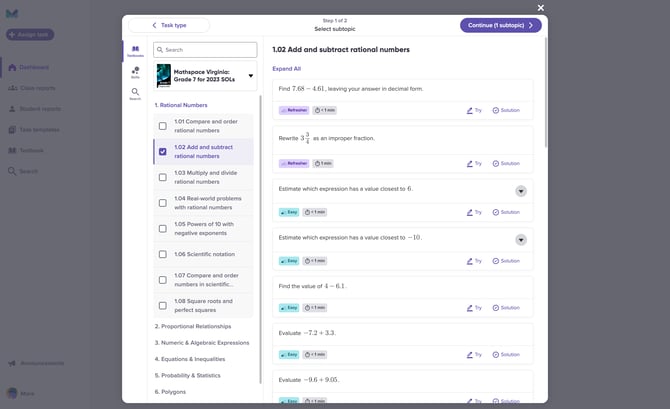The height and width of the screenshot is (409, 670).
Task: Open the Search tab magnifier icon in modal sidebar
Action: point(135,94)
